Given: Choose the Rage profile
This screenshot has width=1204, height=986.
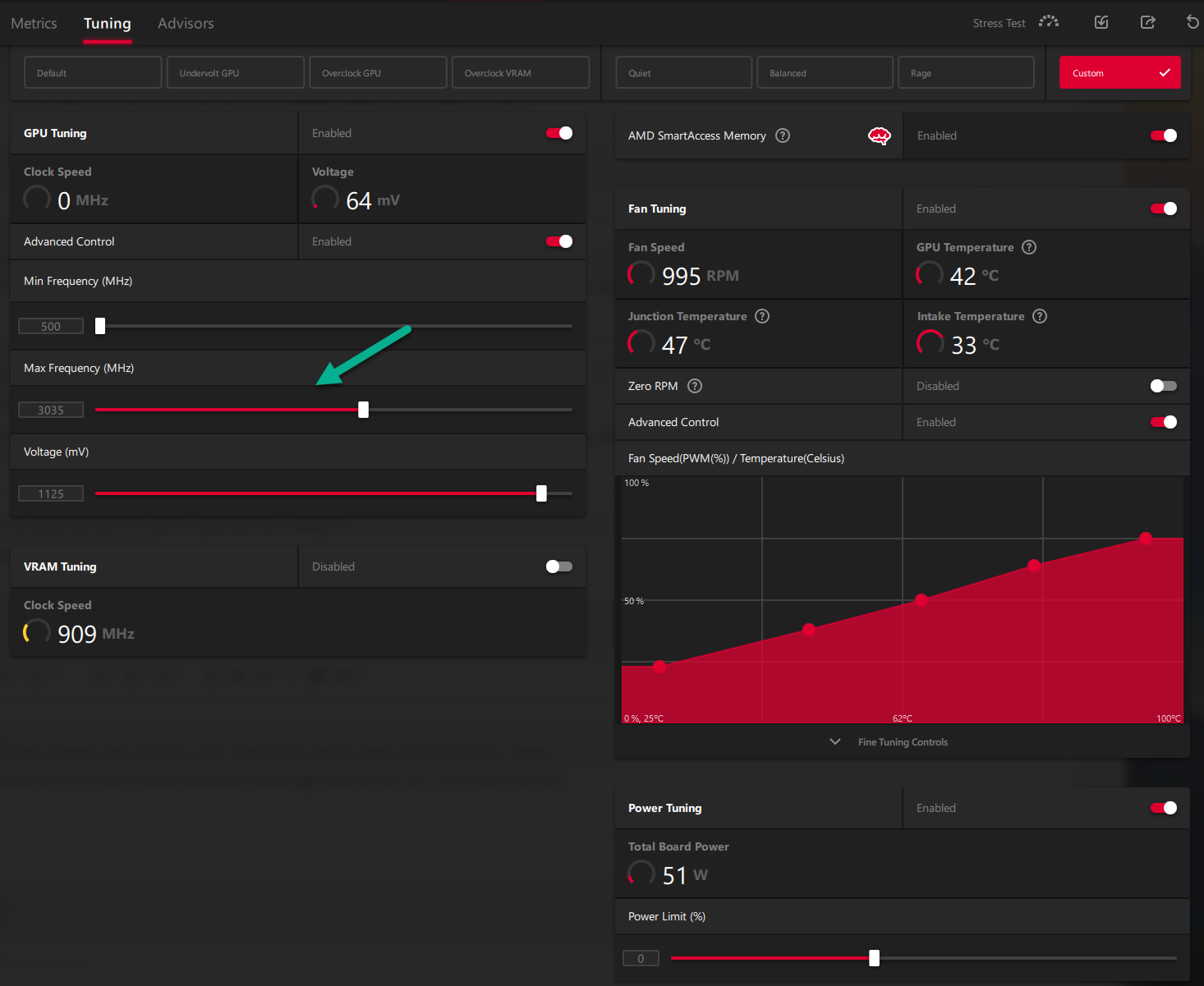Looking at the screenshot, I should tap(966, 72).
